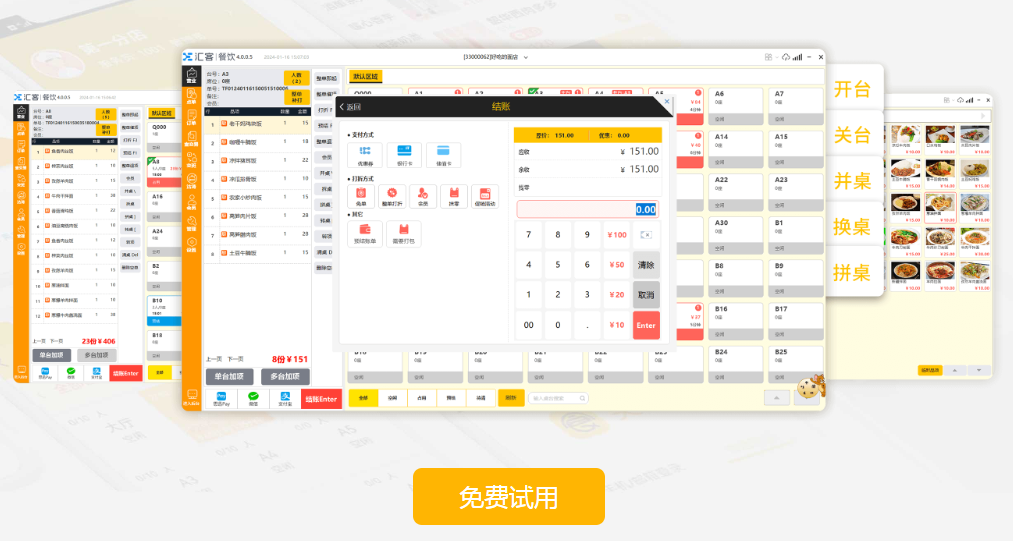Select the 全部 table filter tab
Screen dimensions: 1013x541
click(364, 398)
